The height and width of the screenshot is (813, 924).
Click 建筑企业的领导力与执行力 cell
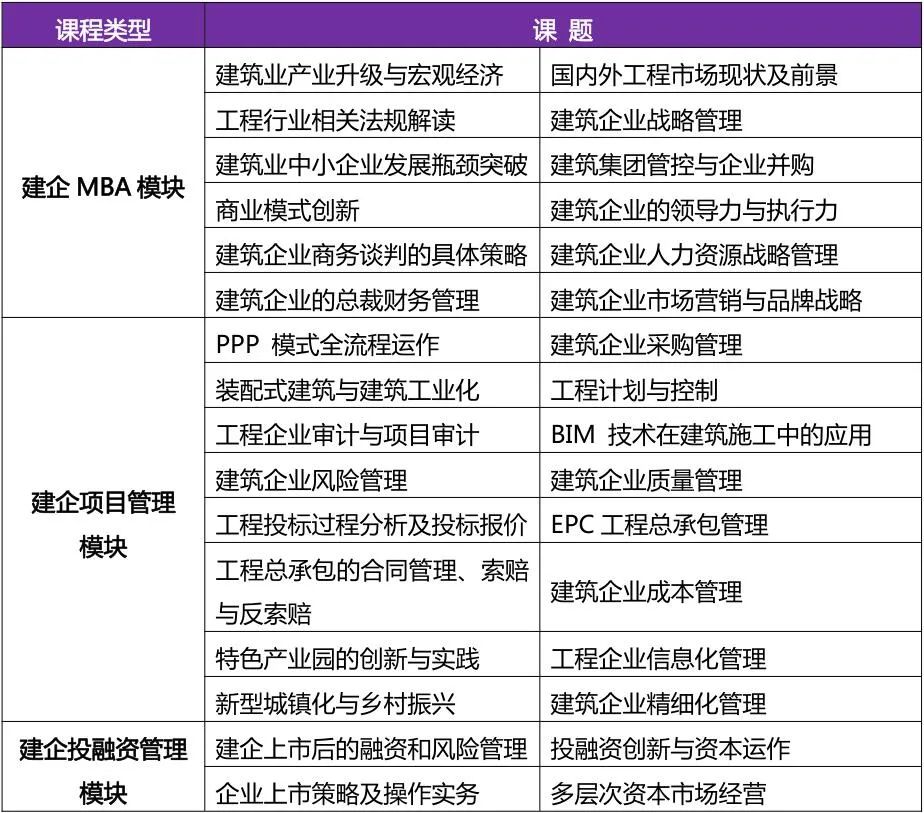pyautogui.click(x=731, y=205)
